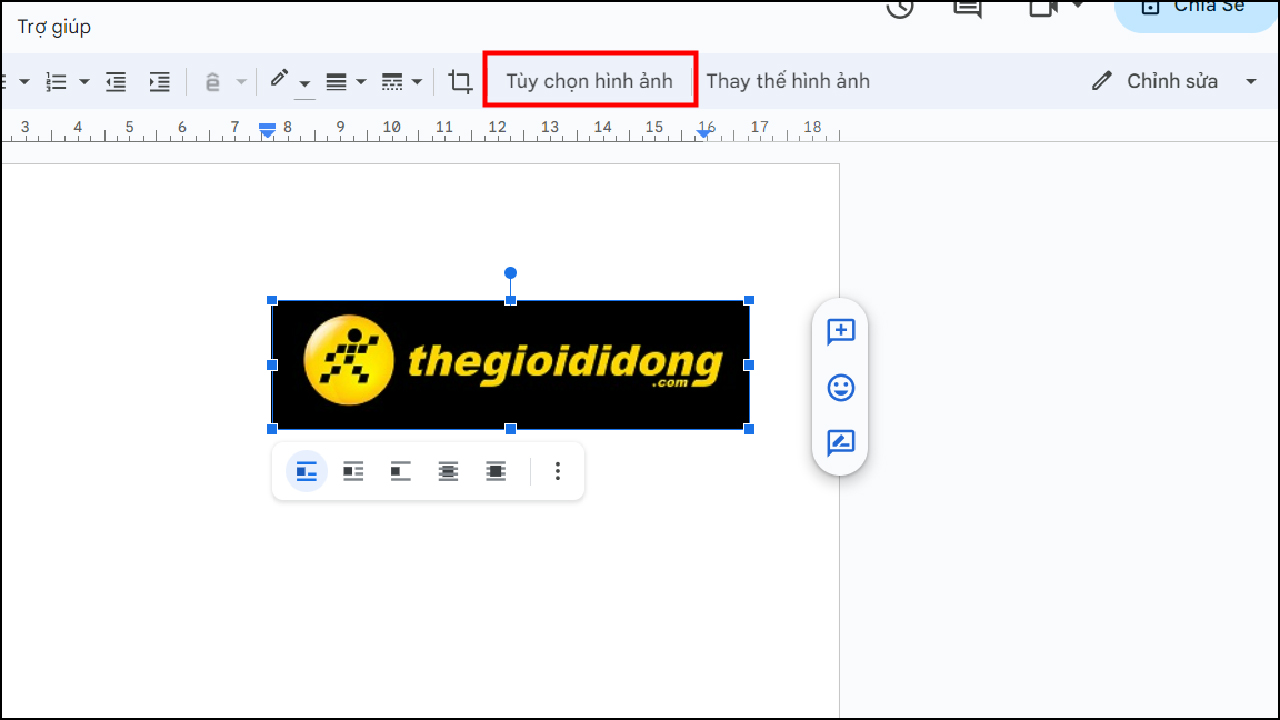Add a comment using the sidebar icon
1280x720 pixels.
coord(840,331)
